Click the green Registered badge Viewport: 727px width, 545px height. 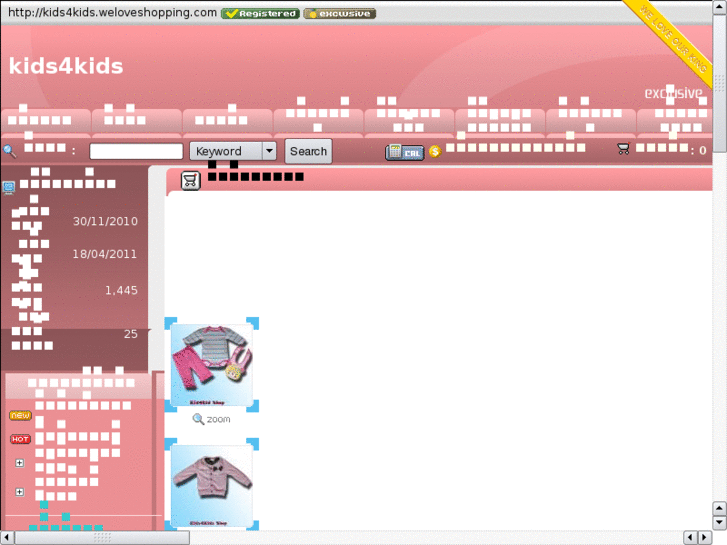click(261, 13)
